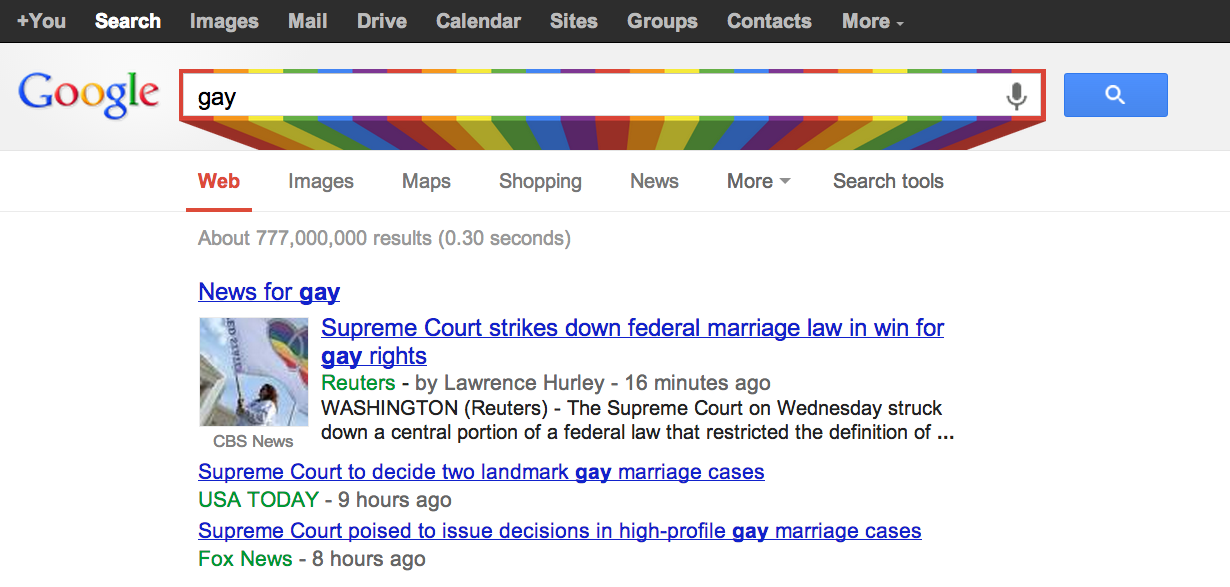The height and width of the screenshot is (587, 1230).
Task: Open the Supreme Court strikes down headline
Action: click(x=632, y=342)
